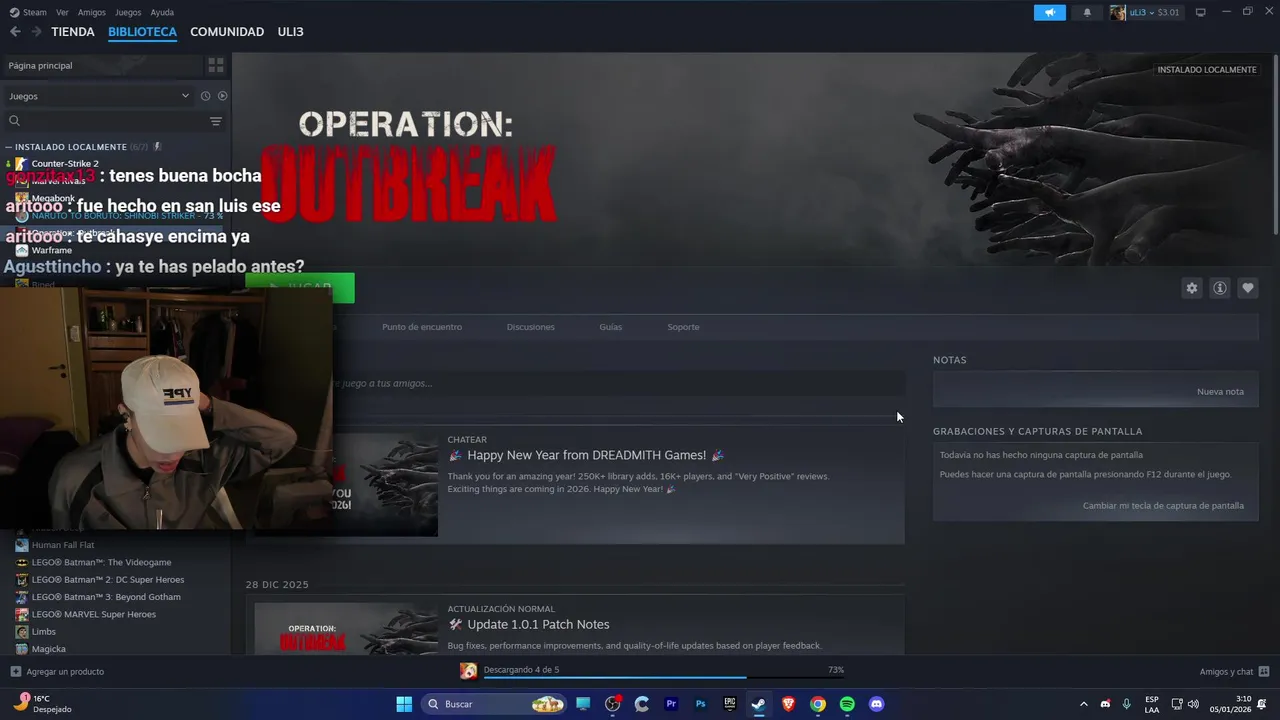Go to TIENDA tab
The width and height of the screenshot is (1280, 720).
click(73, 32)
